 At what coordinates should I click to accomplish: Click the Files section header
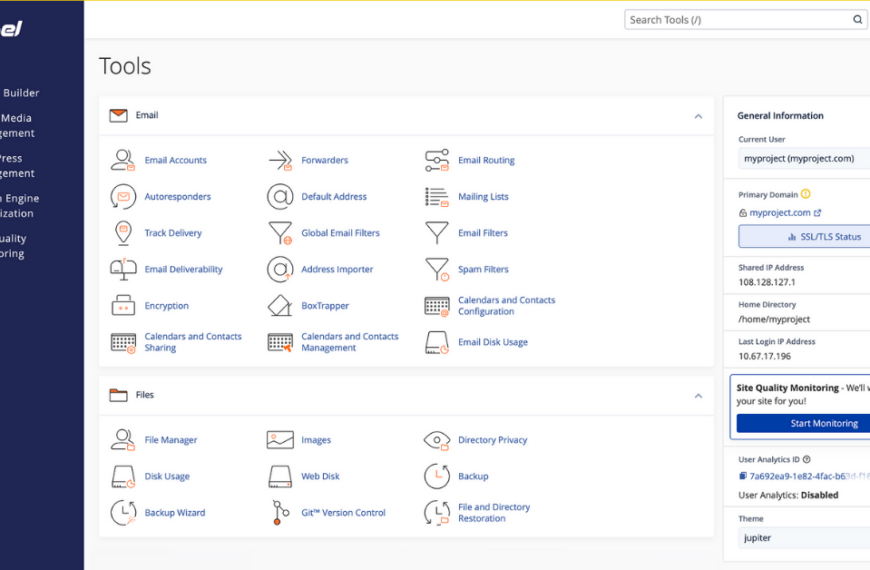pyautogui.click(x=406, y=395)
